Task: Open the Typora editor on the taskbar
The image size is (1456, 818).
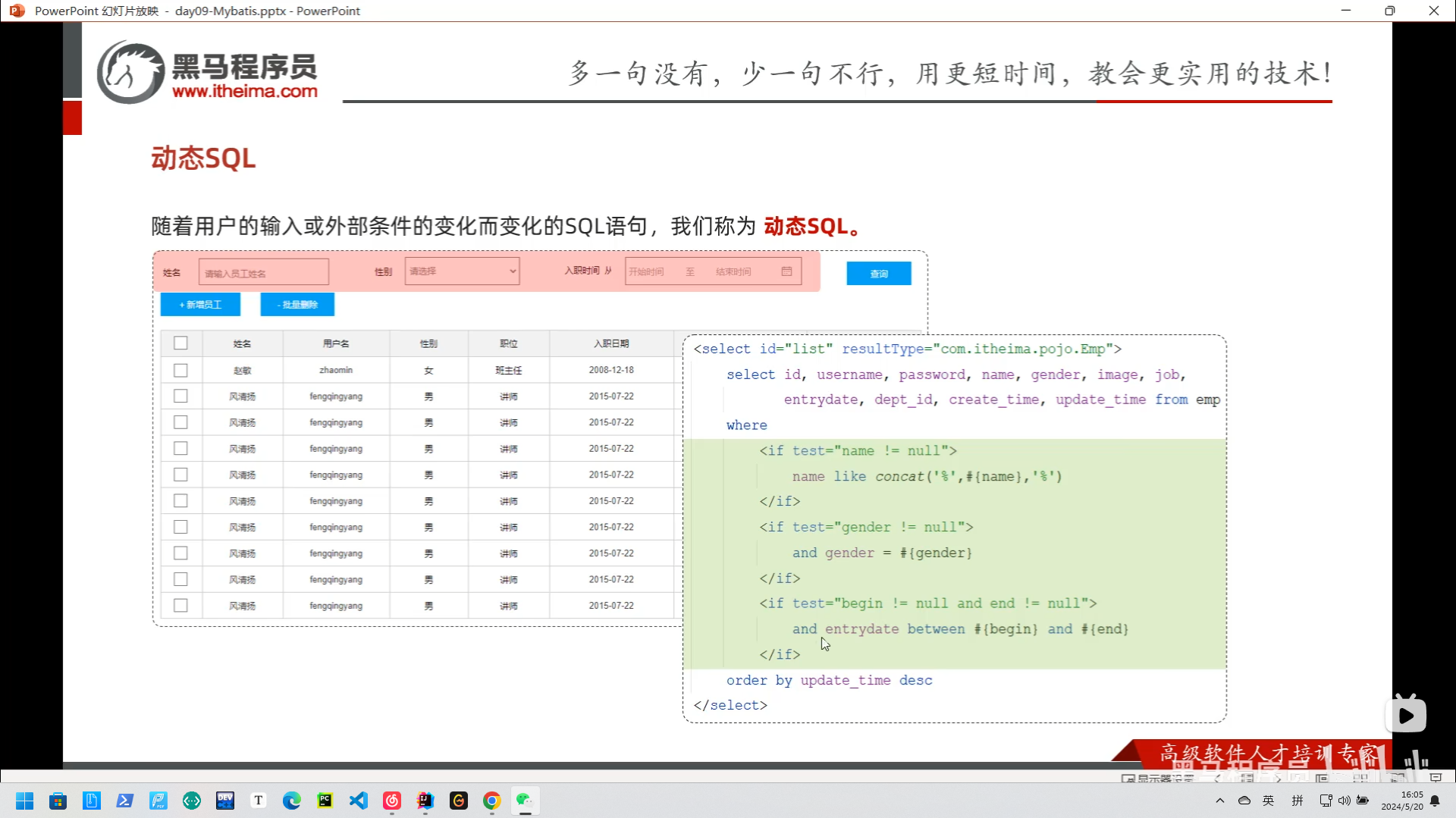Action: [x=259, y=801]
